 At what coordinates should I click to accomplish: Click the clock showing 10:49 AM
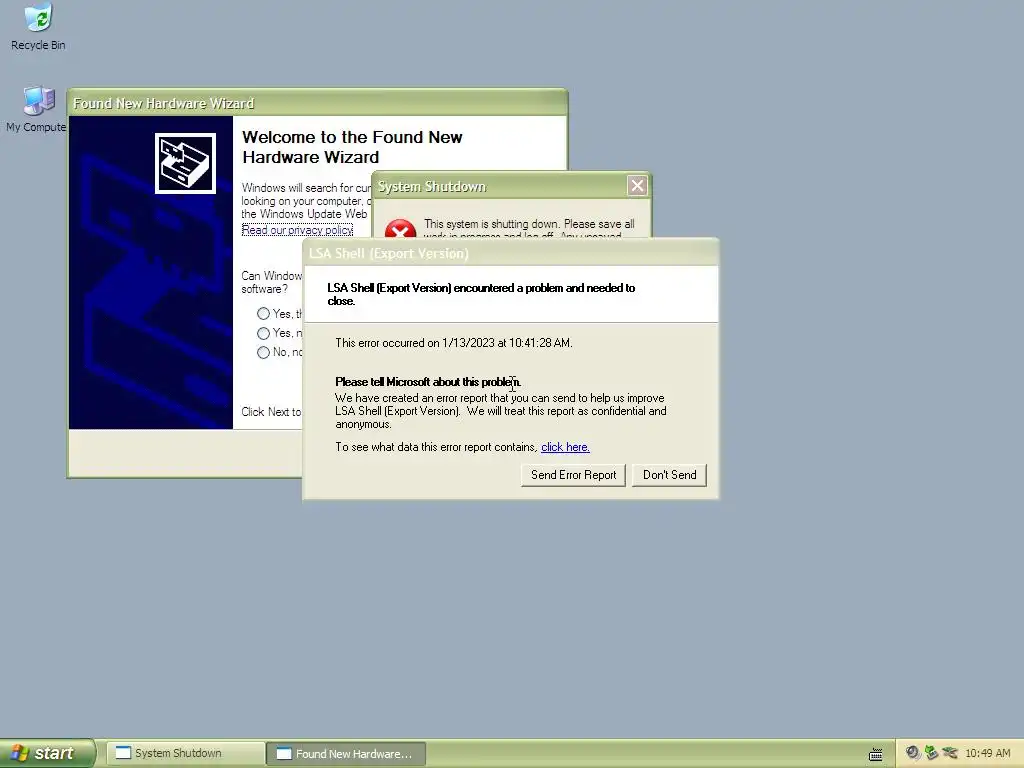pyautogui.click(x=987, y=753)
